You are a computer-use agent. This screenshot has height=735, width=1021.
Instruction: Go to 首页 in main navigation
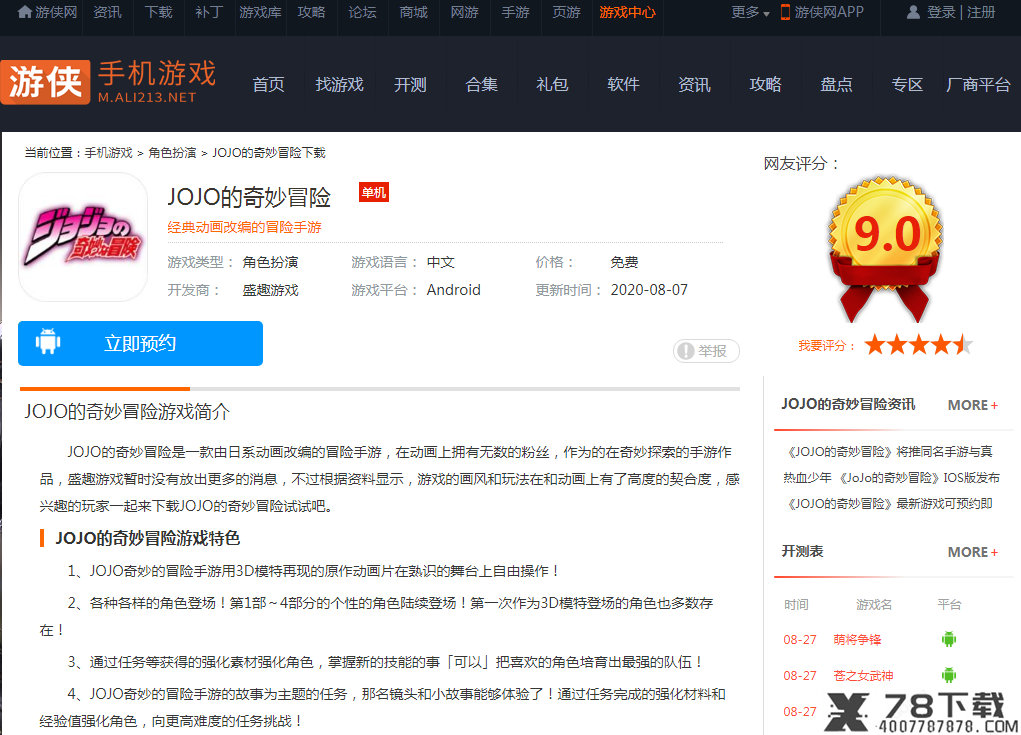pyautogui.click(x=268, y=85)
